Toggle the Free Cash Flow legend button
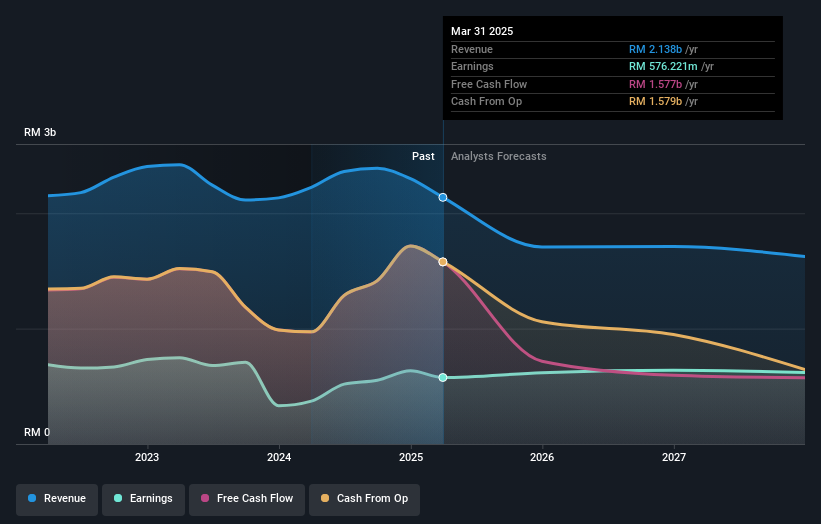The width and height of the screenshot is (821, 524). pos(247,499)
